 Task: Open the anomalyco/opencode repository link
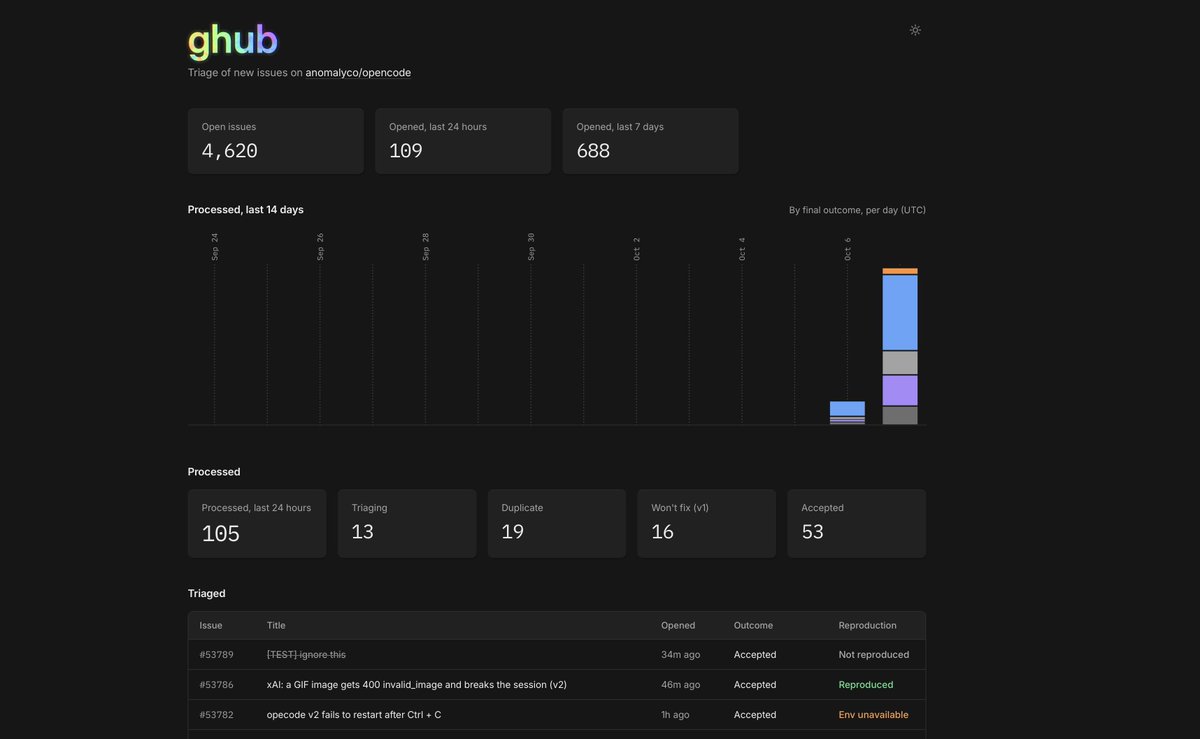pos(358,73)
